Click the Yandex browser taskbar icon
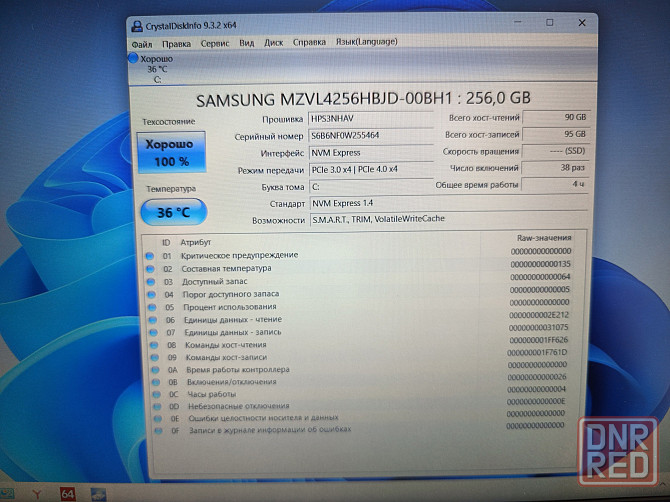 point(38,494)
